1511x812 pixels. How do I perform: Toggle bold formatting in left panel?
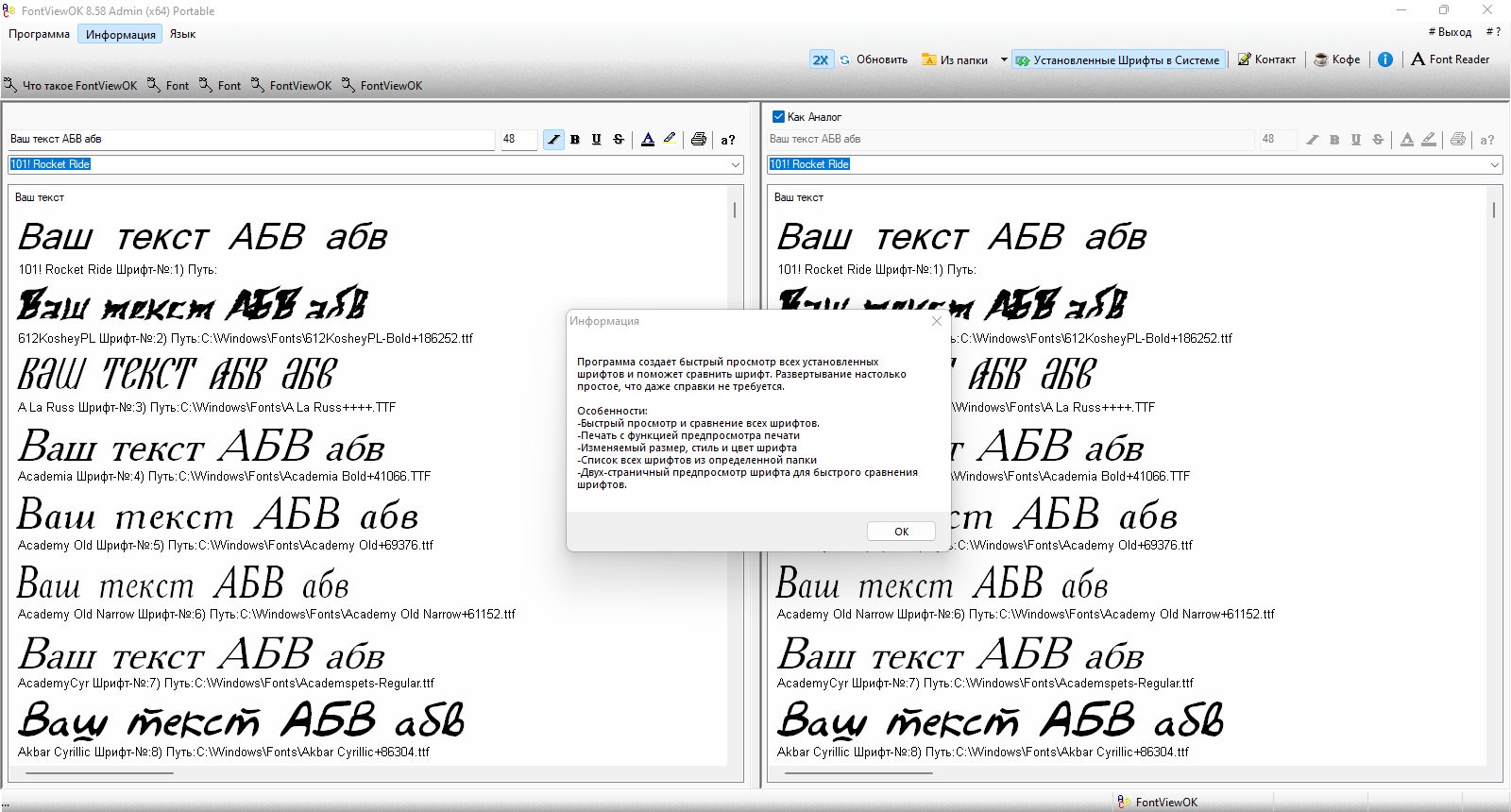click(x=575, y=140)
